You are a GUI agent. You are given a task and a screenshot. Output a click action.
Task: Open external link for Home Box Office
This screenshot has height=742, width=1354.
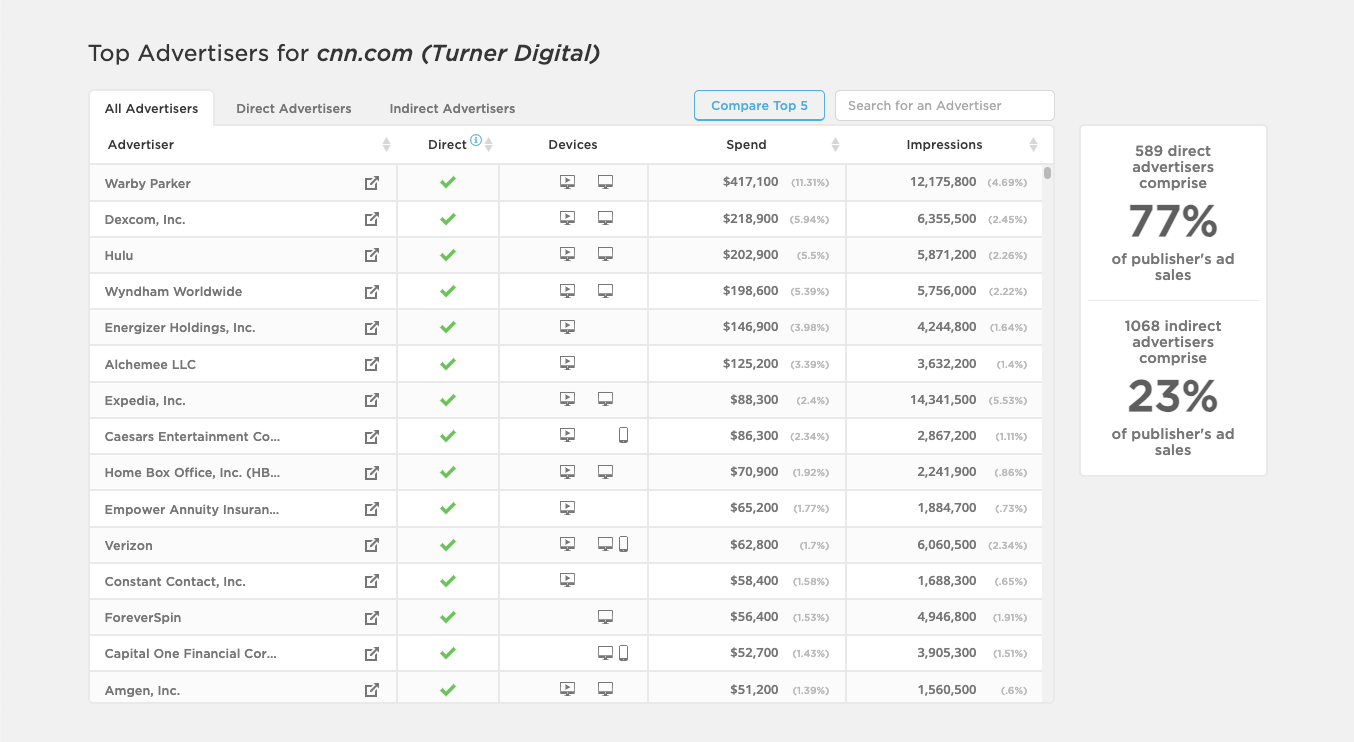[372, 472]
